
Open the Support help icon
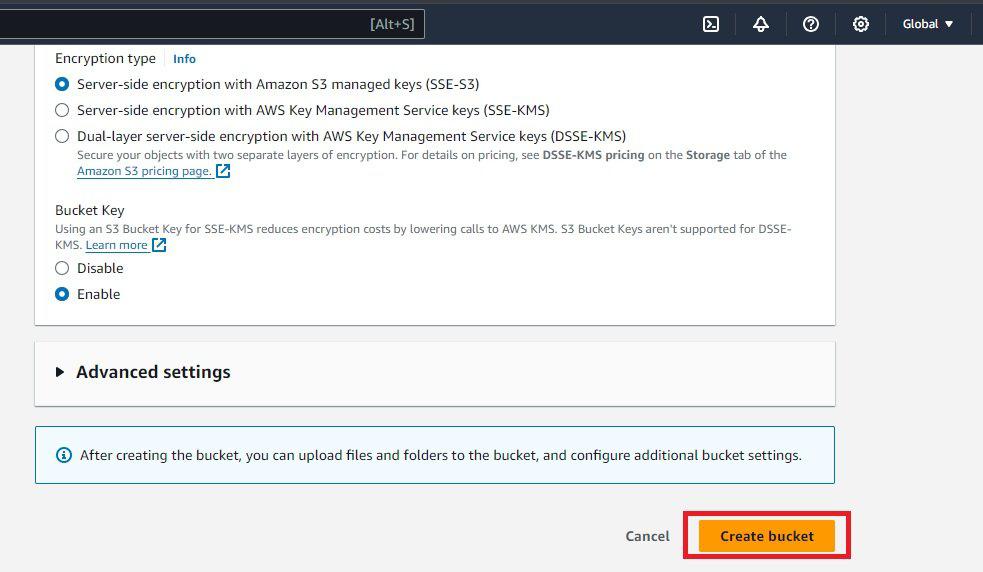click(811, 24)
